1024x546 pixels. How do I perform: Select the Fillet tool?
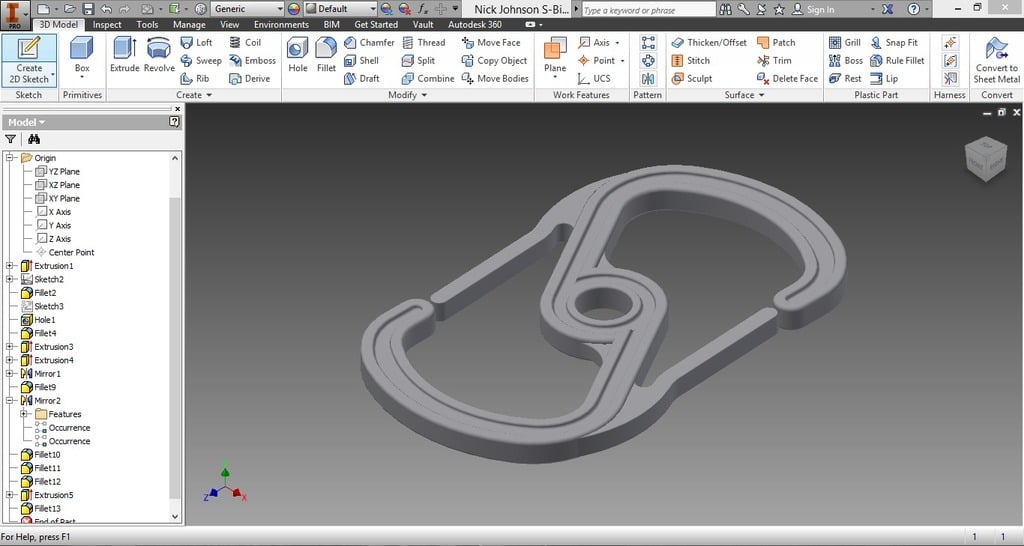(x=326, y=55)
